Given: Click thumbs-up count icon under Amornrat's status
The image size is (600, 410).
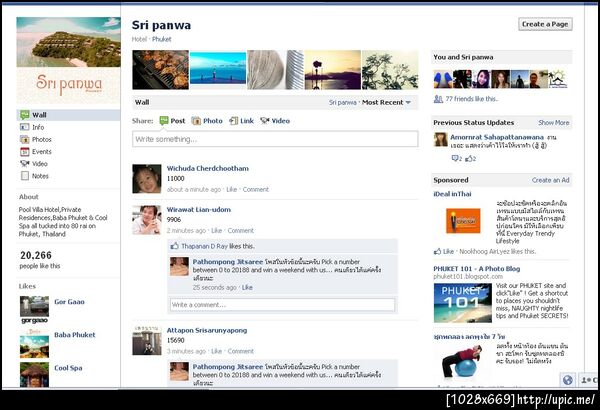Looking at the screenshot, I should click(x=470, y=158).
